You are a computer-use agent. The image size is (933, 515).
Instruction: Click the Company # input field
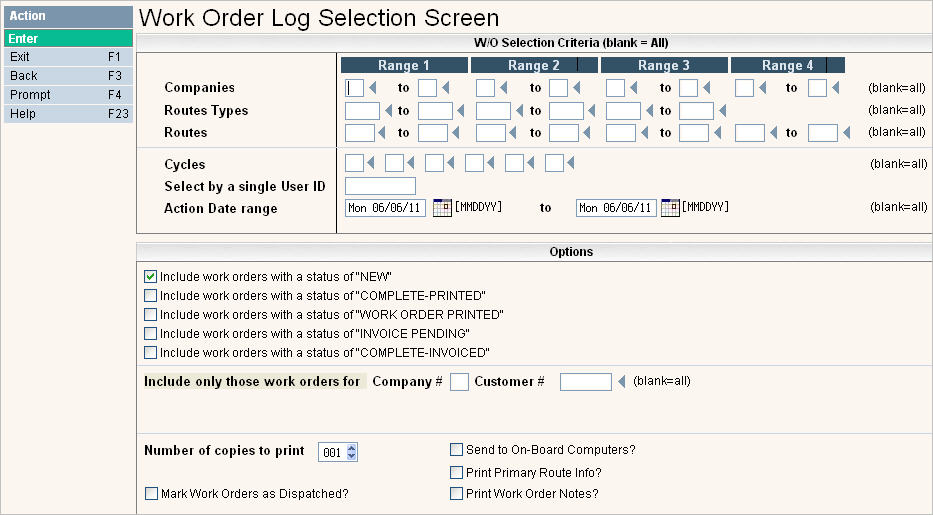[x=459, y=382]
